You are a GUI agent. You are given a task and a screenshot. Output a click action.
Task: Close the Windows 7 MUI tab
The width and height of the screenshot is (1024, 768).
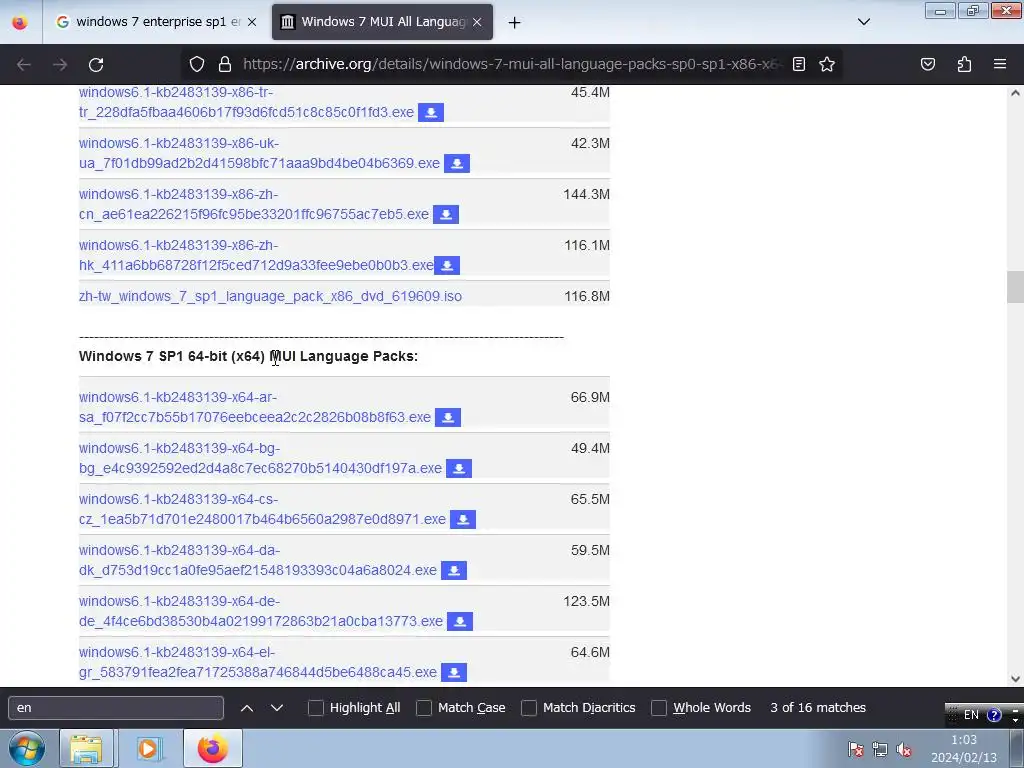[x=477, y=22]
